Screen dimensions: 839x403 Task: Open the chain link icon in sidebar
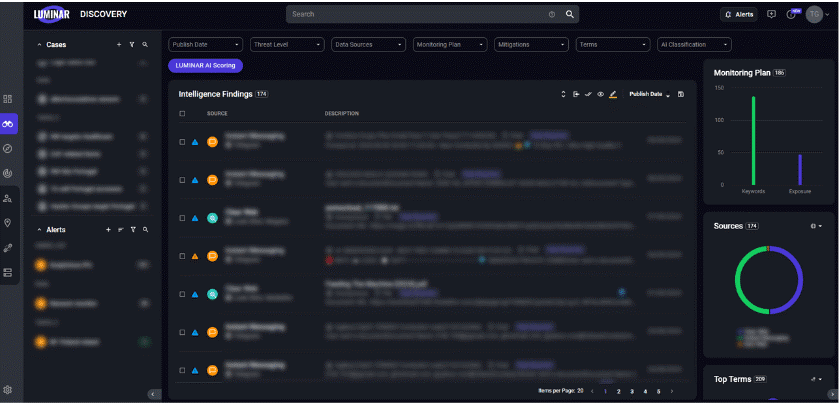click(x=7, y=247)
